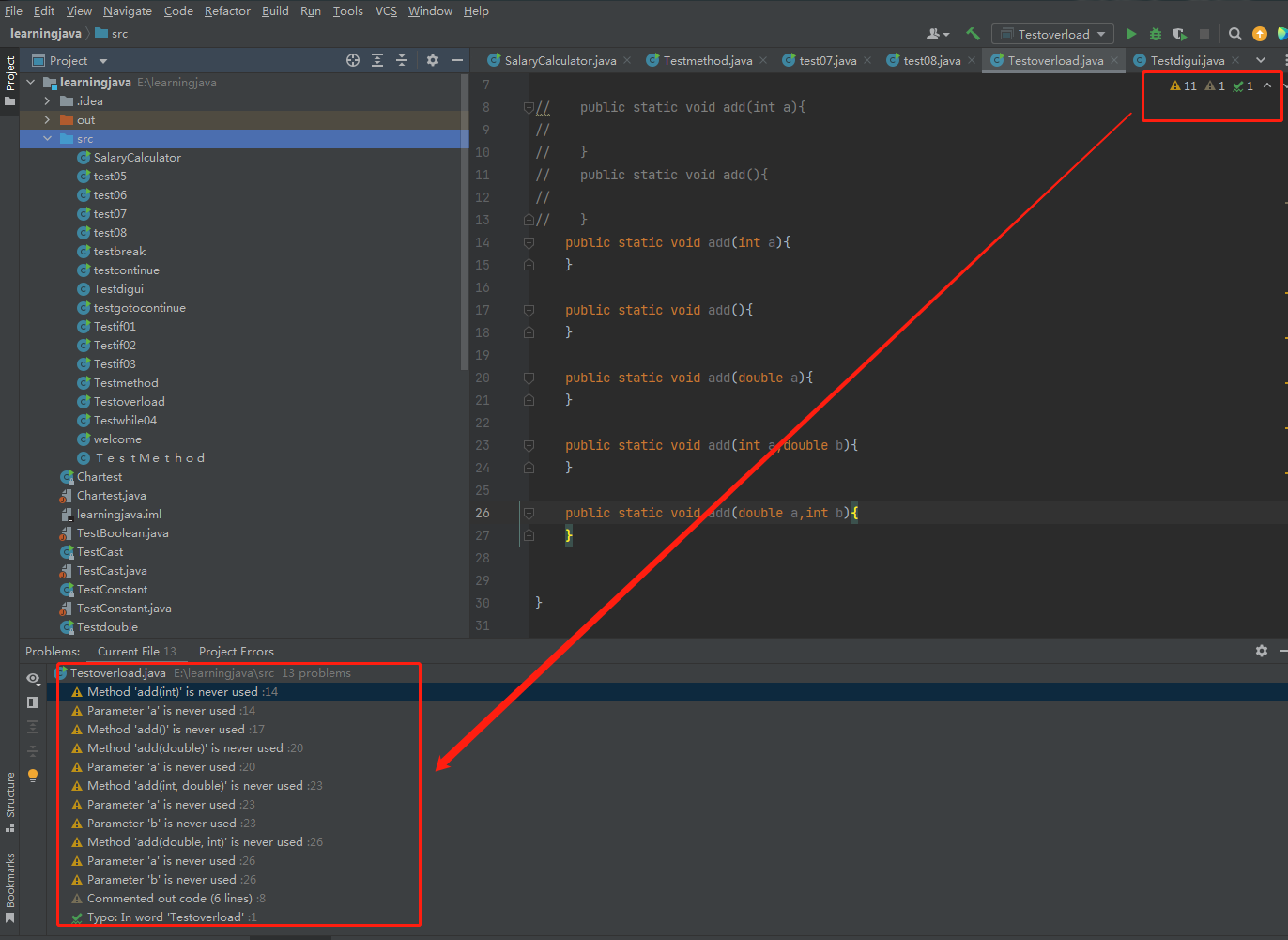
Task: Open the File menu
Action: coord(13,11)
